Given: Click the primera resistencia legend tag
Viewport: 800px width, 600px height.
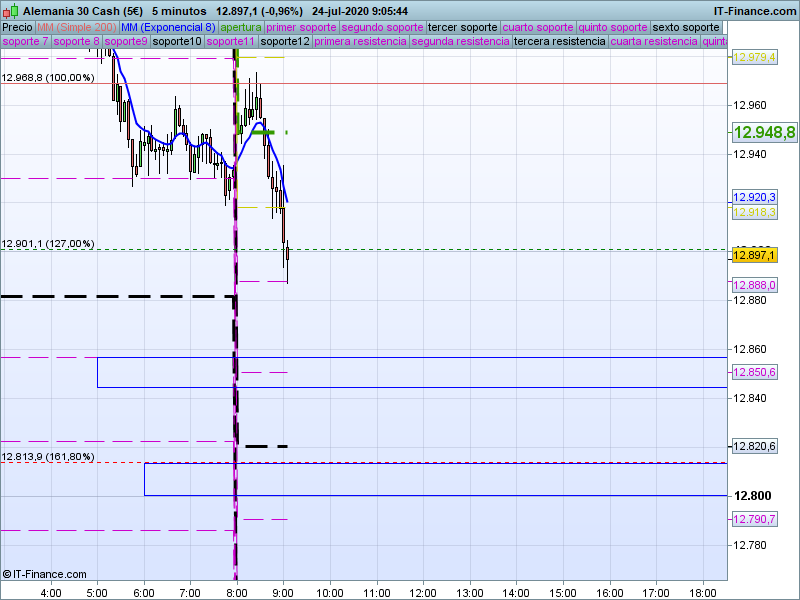Looking at the screenshot, I should (360, 41).
